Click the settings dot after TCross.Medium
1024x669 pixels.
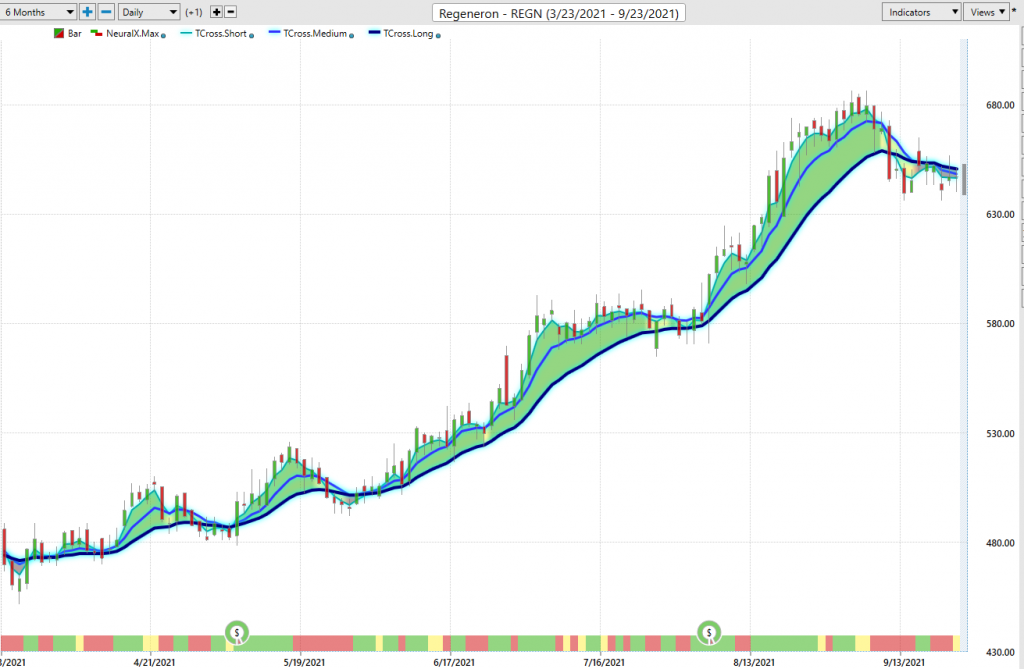[x=351, y=36]
